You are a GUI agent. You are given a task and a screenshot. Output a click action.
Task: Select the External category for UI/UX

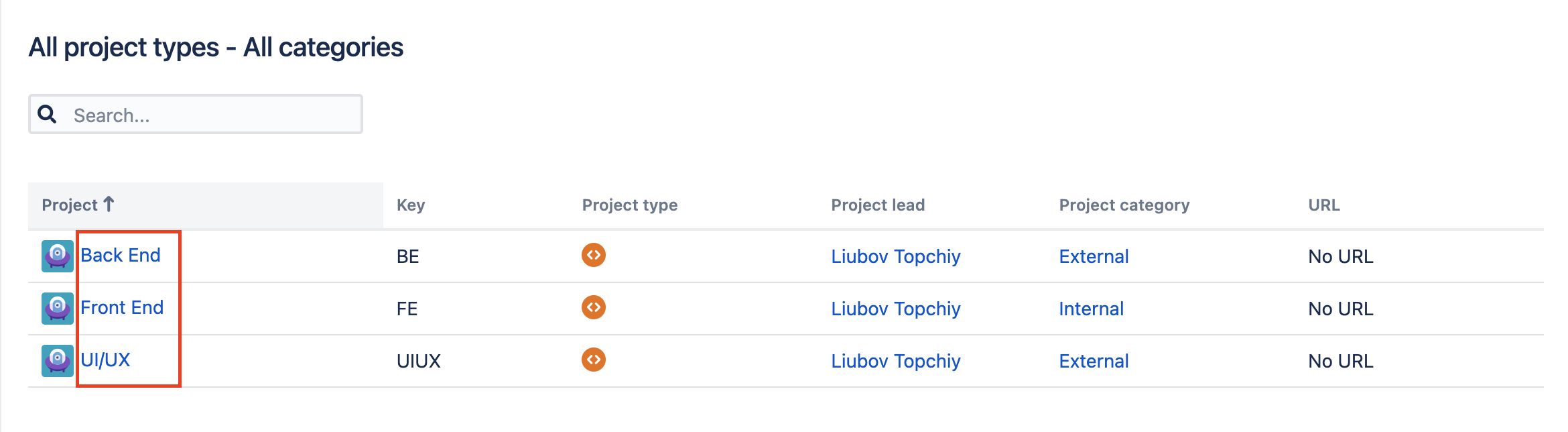[1094, 361]
